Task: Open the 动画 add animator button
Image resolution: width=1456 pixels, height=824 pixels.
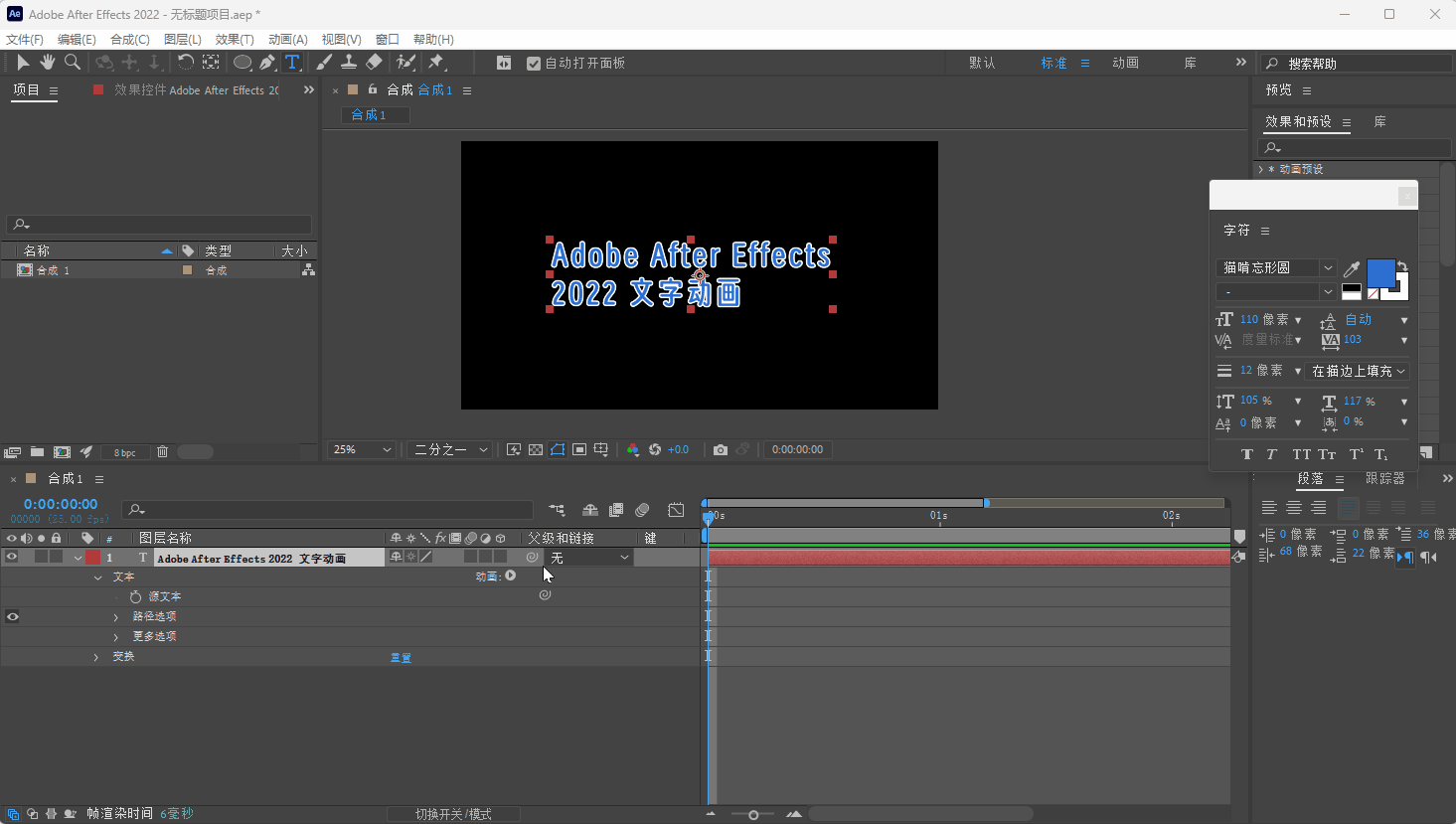Action: point(510,576)
